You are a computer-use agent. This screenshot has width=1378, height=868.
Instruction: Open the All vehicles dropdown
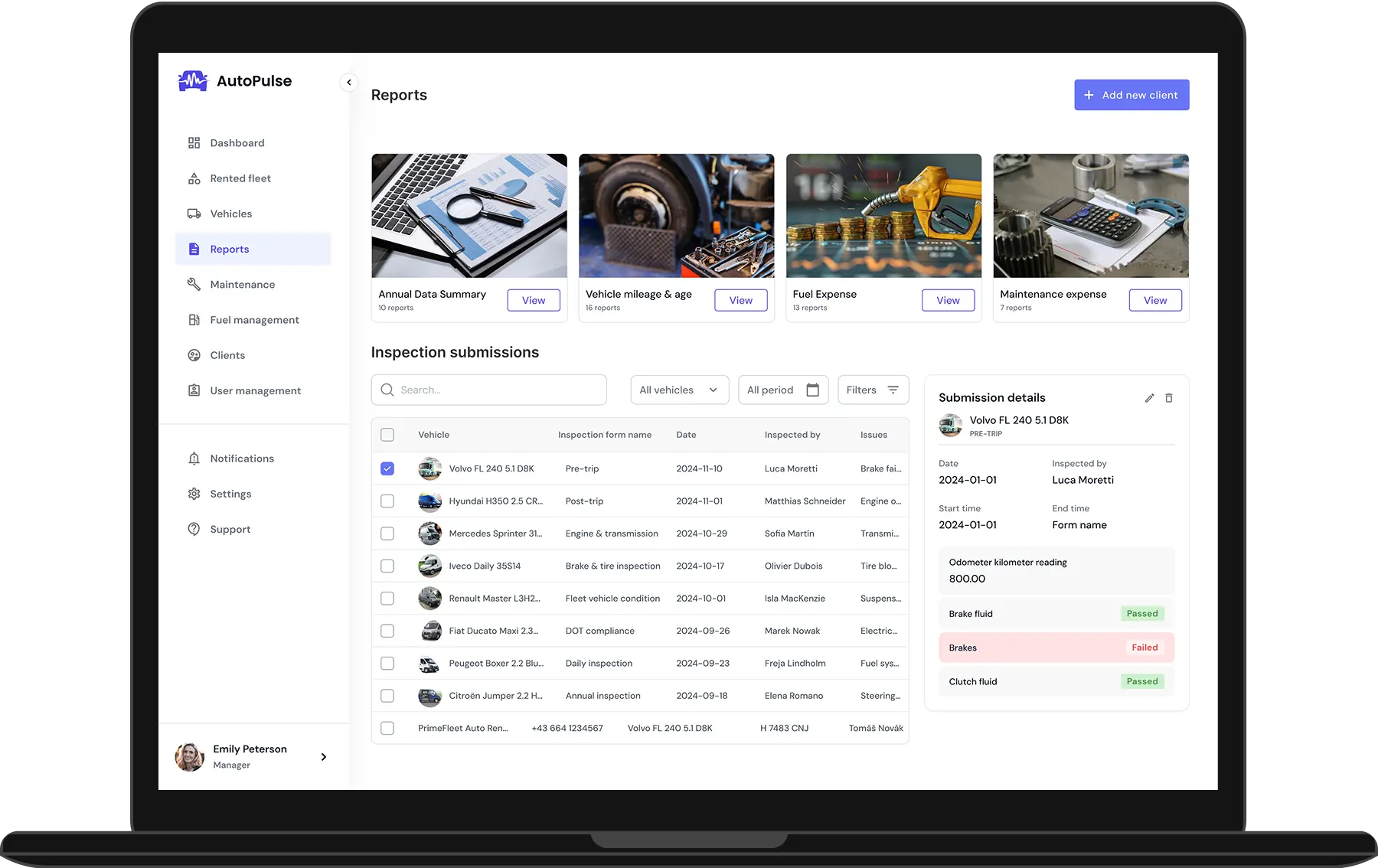(x=679, y=390)
